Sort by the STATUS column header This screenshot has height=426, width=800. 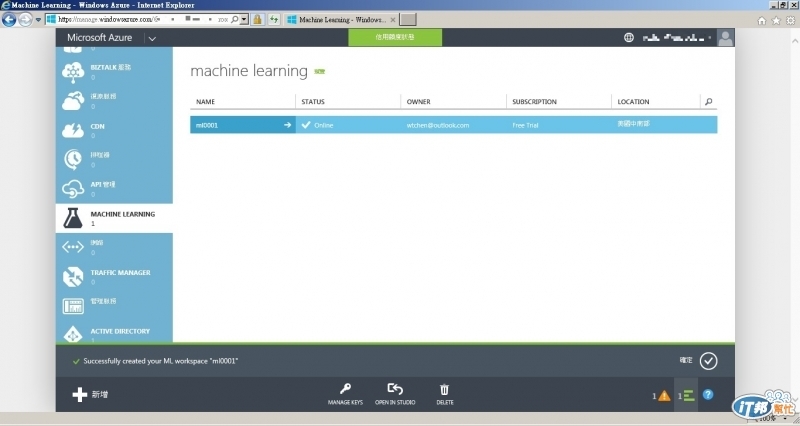313,102
